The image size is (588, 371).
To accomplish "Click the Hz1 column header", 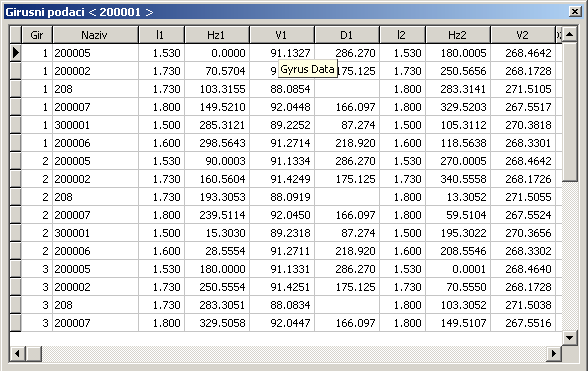I will 217,35.
